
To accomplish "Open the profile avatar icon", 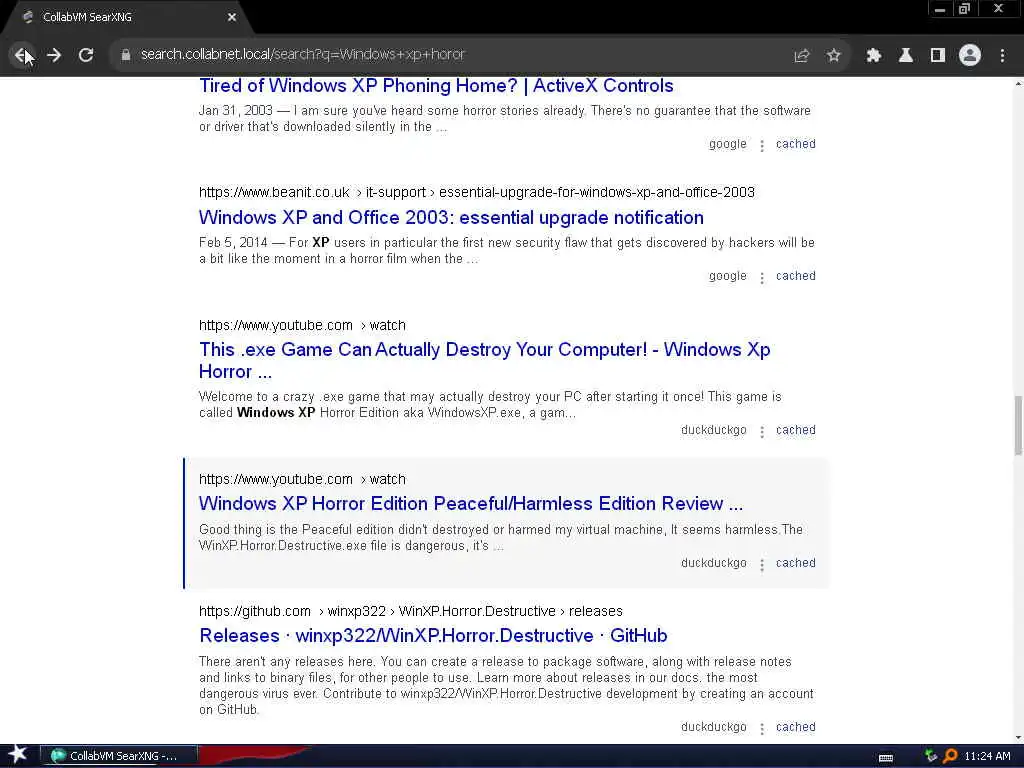I will tap(970, 56).
